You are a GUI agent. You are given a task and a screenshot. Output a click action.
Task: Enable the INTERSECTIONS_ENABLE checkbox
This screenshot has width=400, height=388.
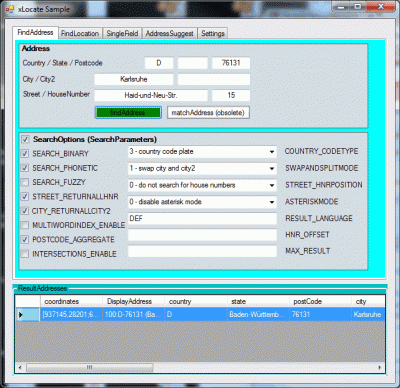tap(25, 254)
